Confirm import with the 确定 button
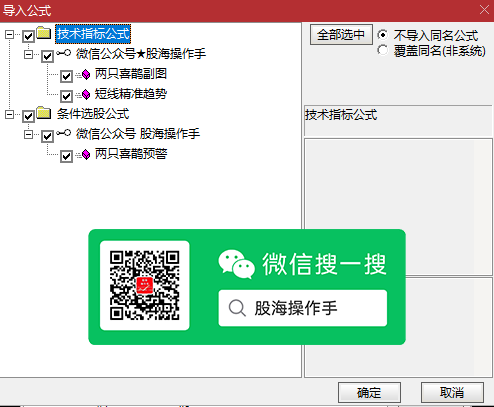The width and height of the screenshot is (494, 407). (x=369, y=392)
